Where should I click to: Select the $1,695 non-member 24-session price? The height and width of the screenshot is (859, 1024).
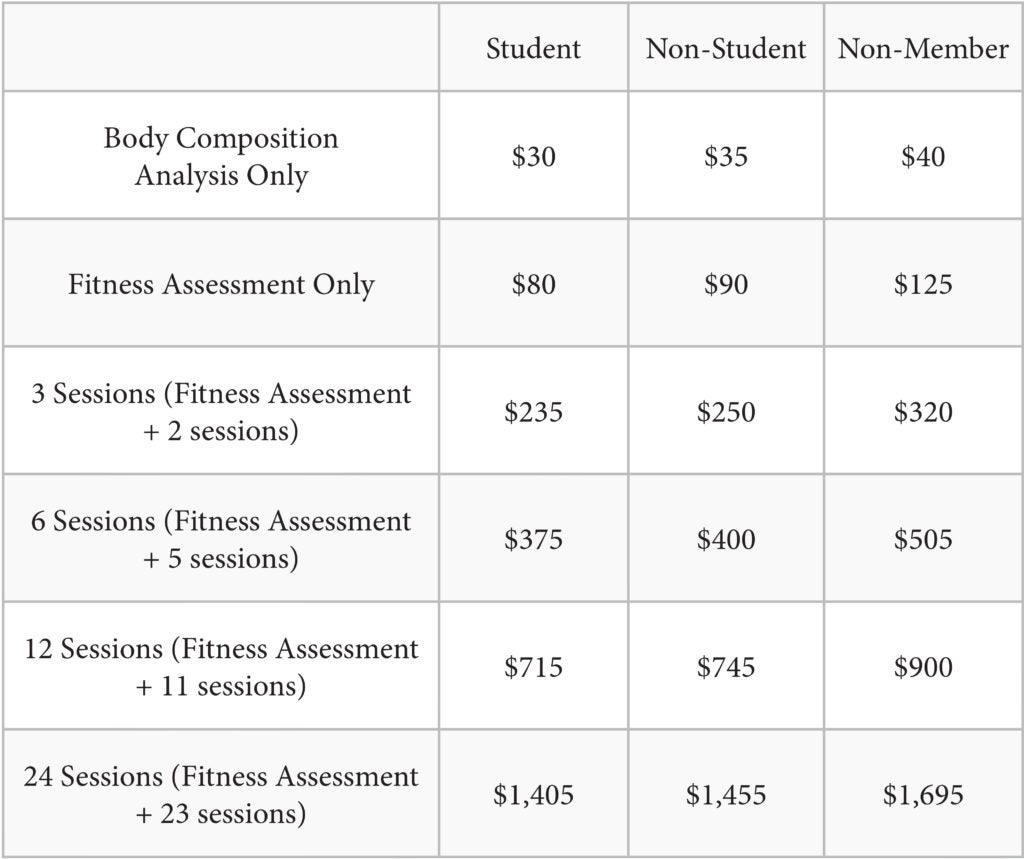coord(923,795)
